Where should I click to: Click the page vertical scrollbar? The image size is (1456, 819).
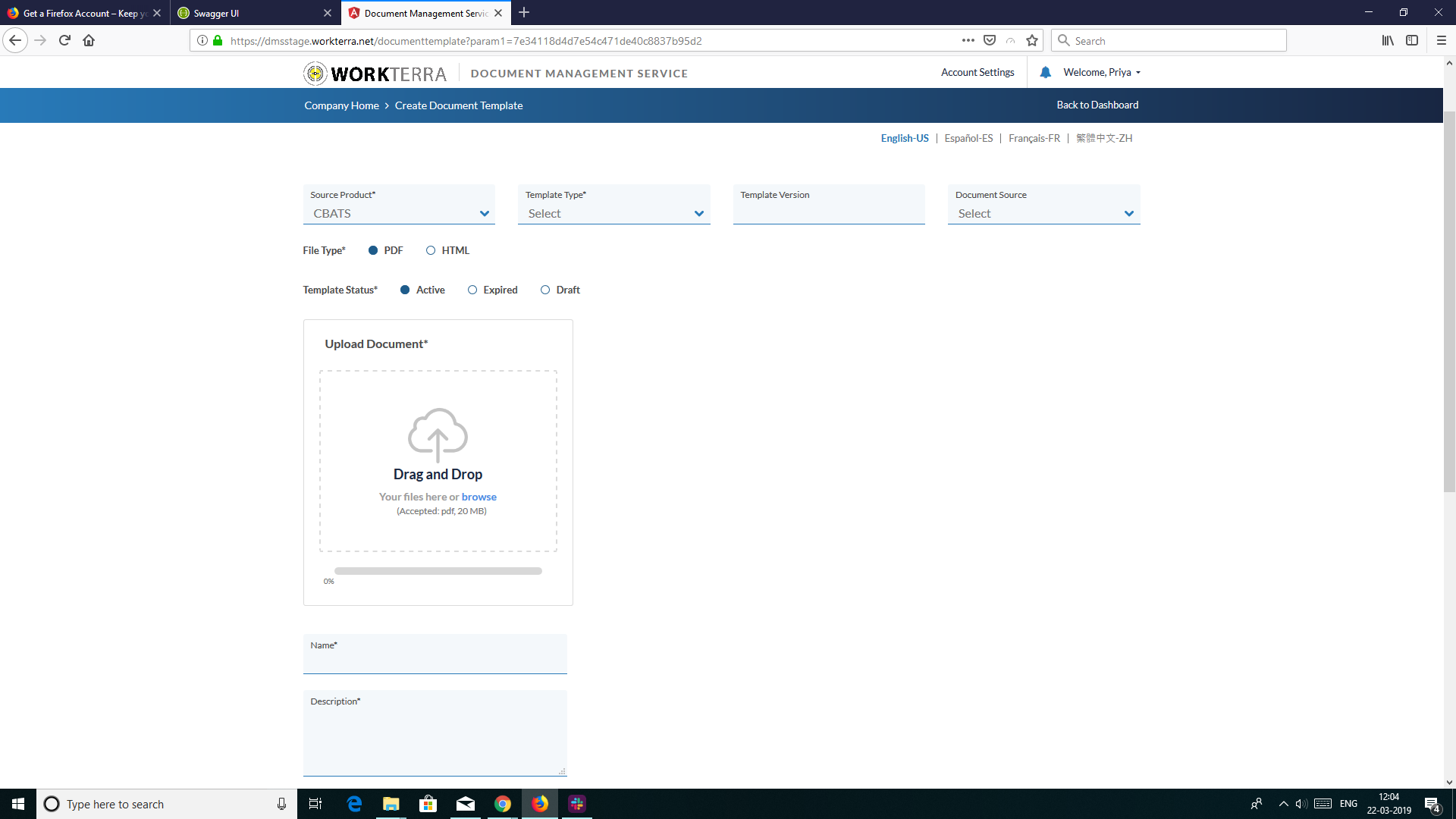(x=1449, y=302)
